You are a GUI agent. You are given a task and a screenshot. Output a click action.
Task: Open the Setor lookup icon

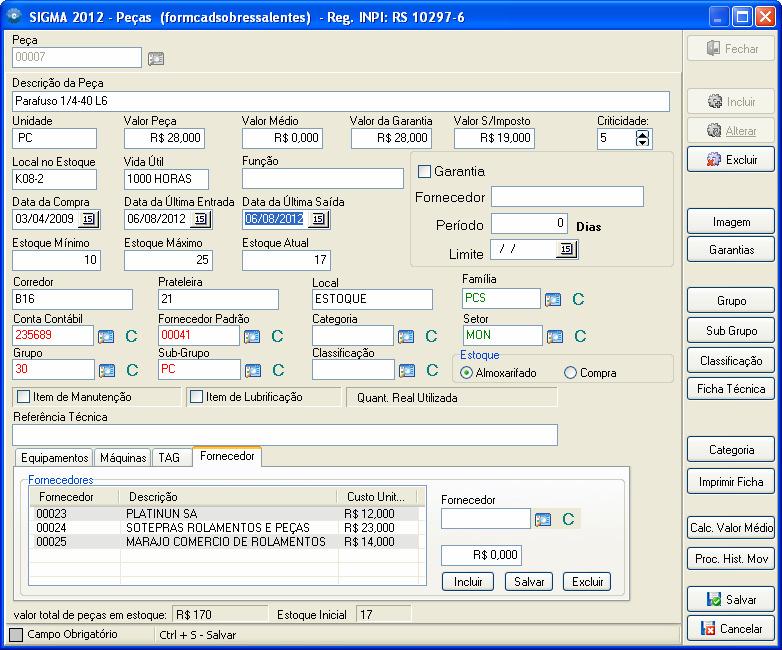555,336
